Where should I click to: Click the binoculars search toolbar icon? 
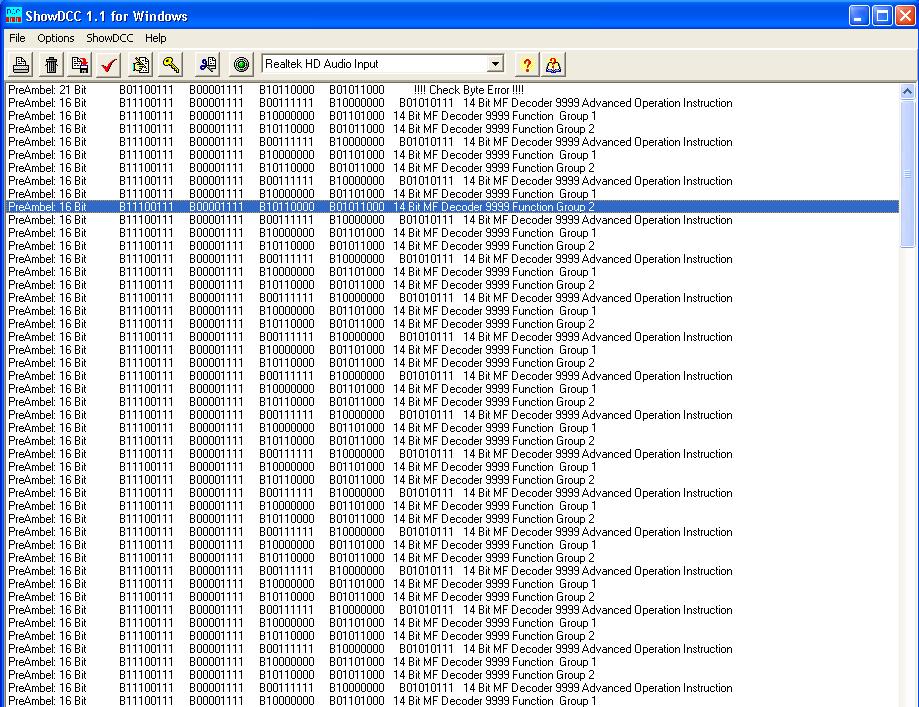click(x=207, y=65)
